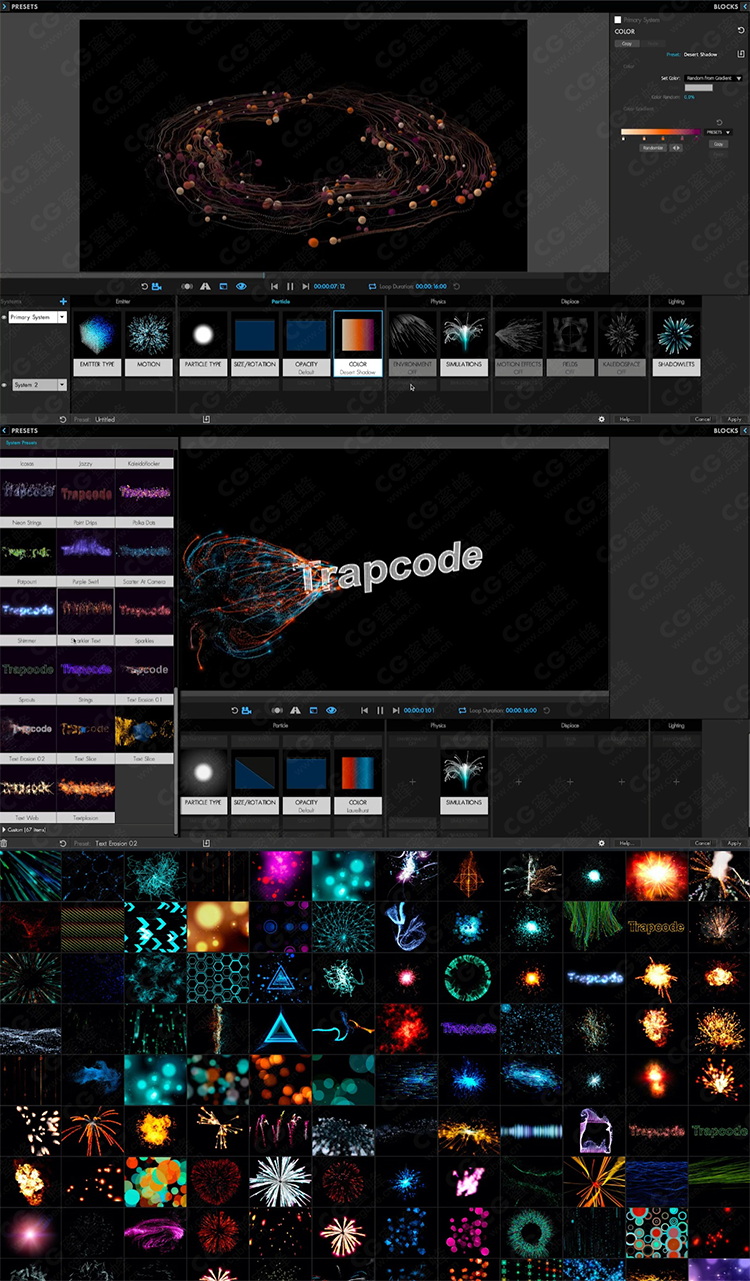This screenshot has width=750, height=1281.
Task: Reset the COLOR block settings
Action: pos(740,31)
